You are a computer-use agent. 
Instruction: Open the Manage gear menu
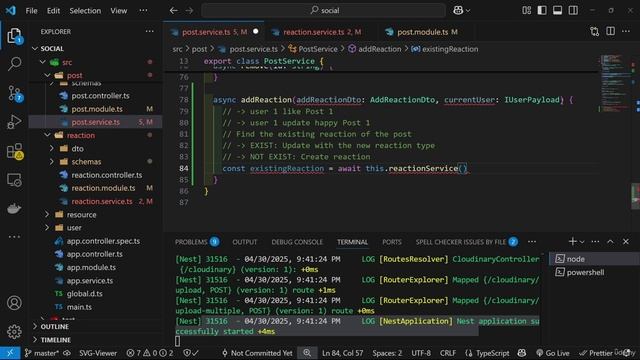pyautogui.click(x=14, y=331)
